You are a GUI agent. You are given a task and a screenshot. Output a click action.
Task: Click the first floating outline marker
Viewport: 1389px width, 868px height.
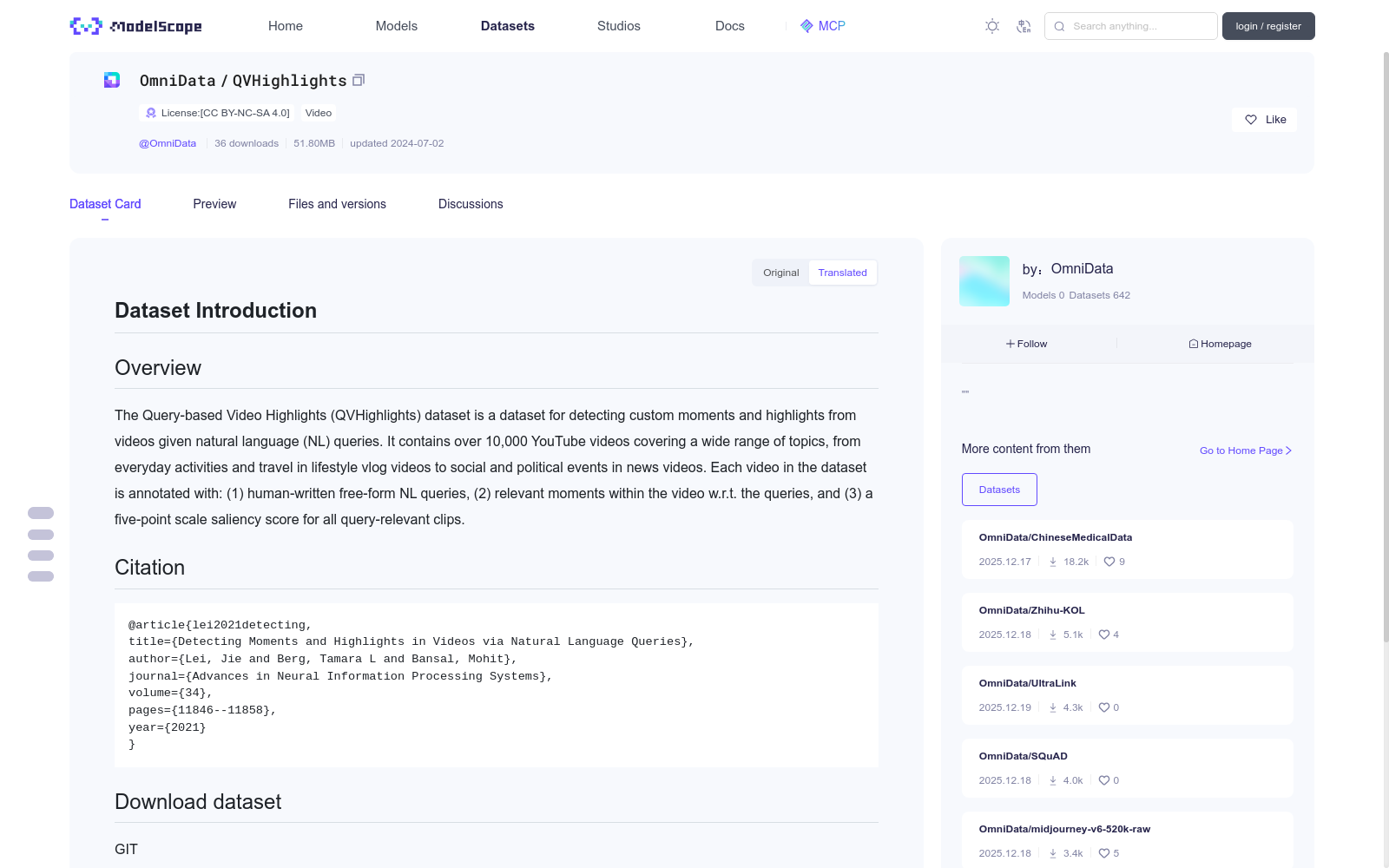tap(41, 513)
